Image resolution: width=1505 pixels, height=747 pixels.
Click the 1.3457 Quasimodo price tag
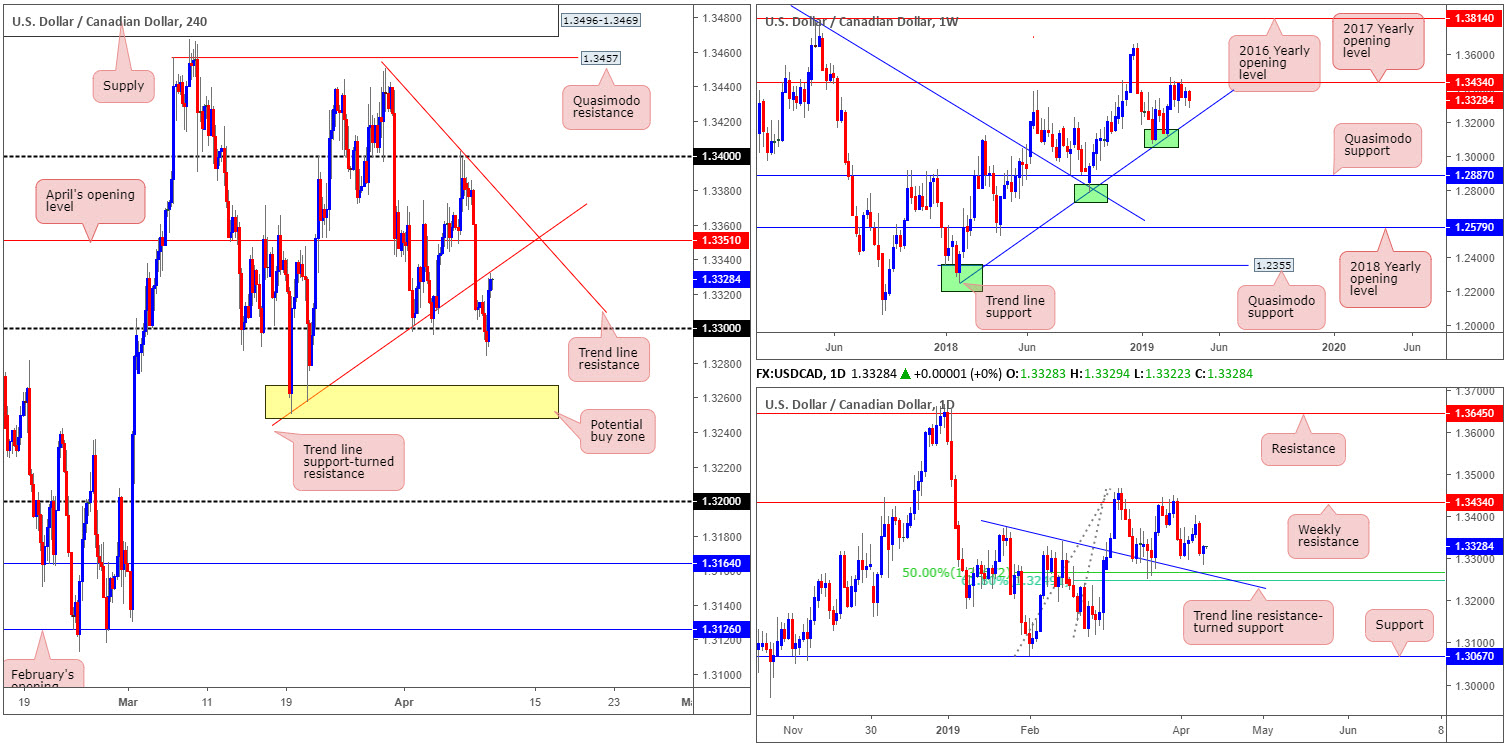coord(601,59)
